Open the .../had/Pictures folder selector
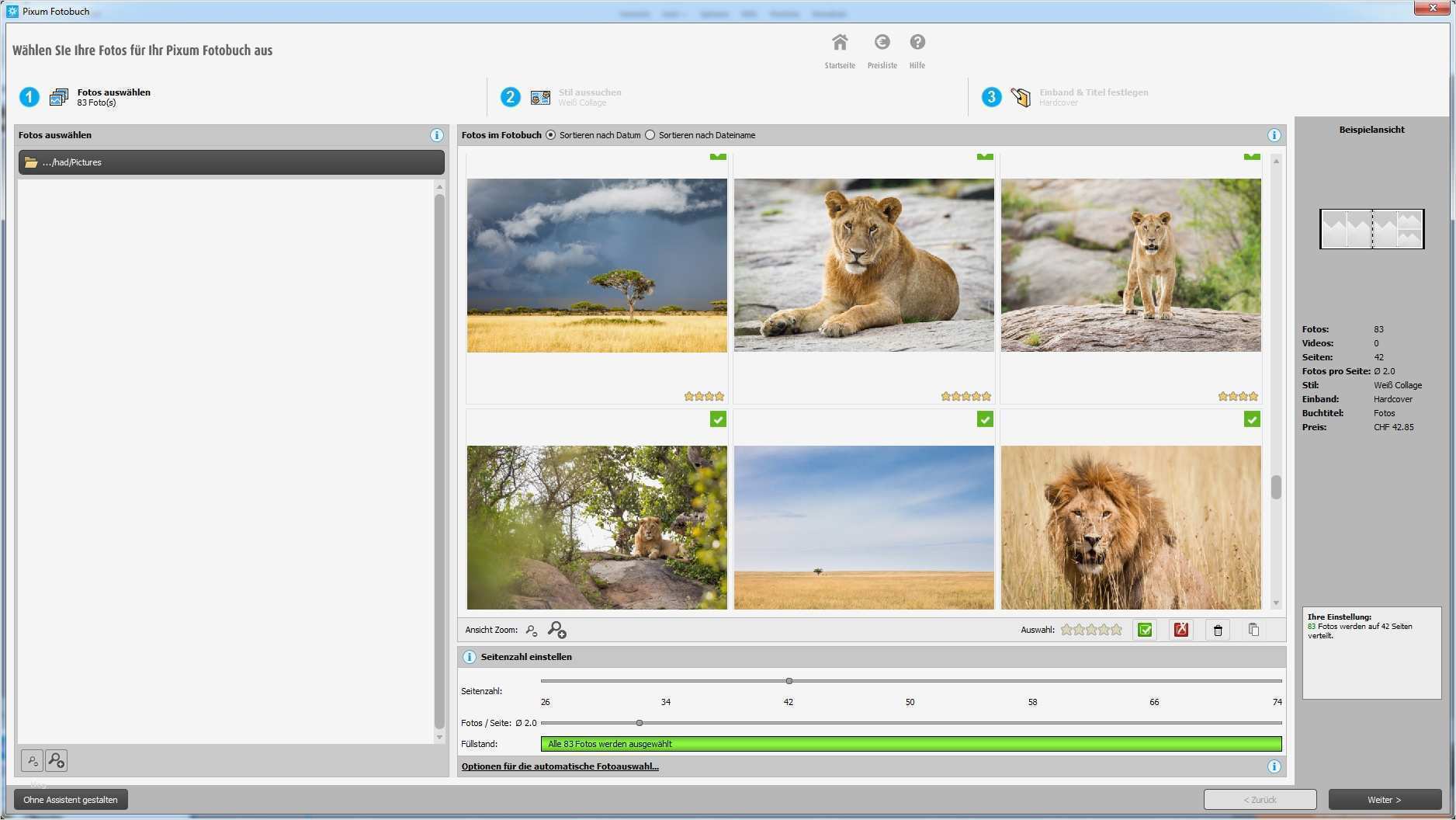Screen dimensions: 1456x820 pos(231,162)
